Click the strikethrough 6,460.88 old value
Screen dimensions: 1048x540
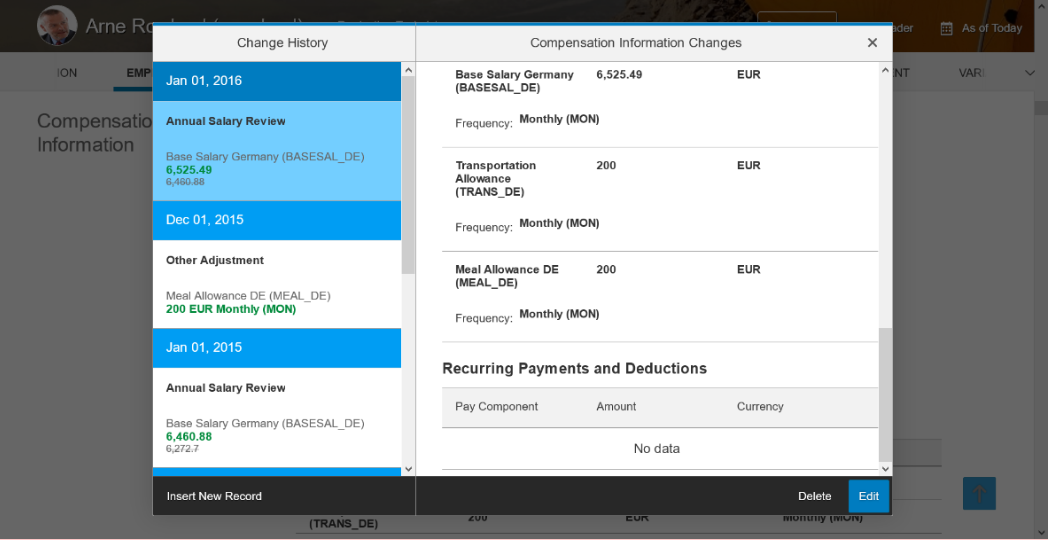coord(185,181)
